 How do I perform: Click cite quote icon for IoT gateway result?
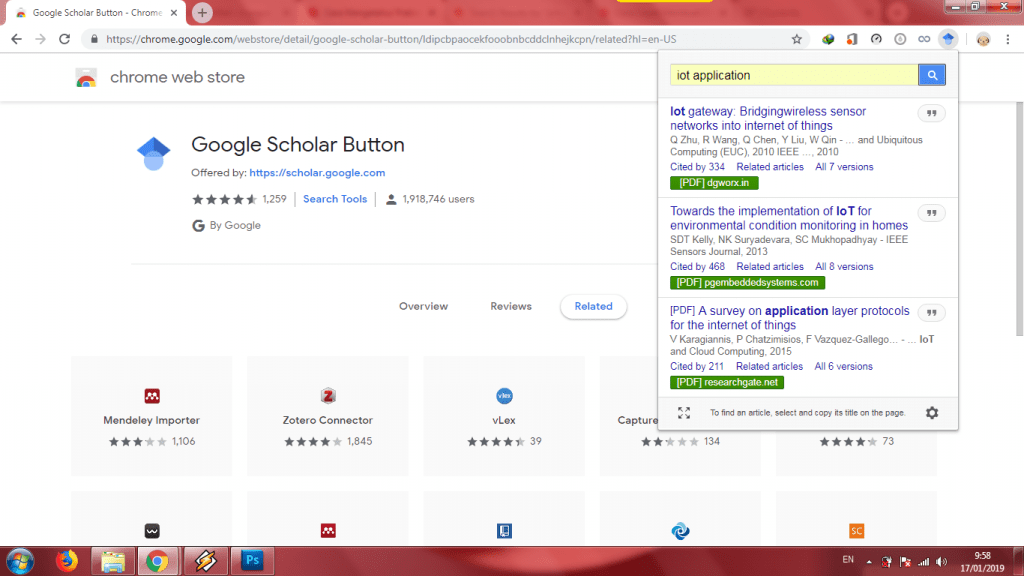(x=931, y=113)
